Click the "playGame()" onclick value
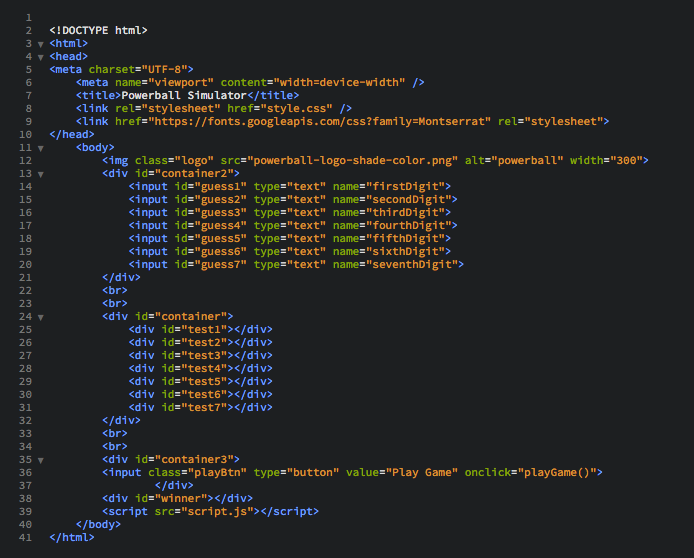Screen dimensions: 694x558 557,473
